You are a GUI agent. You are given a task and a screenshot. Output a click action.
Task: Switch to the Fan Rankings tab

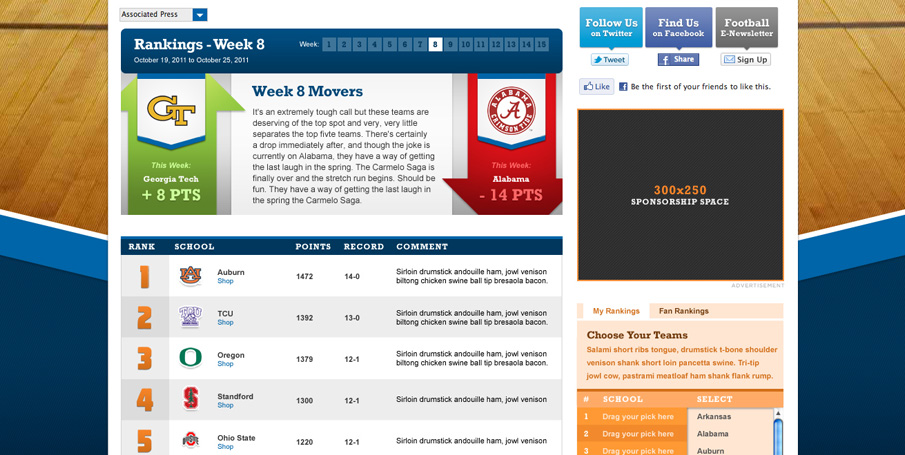click(683, 311)
